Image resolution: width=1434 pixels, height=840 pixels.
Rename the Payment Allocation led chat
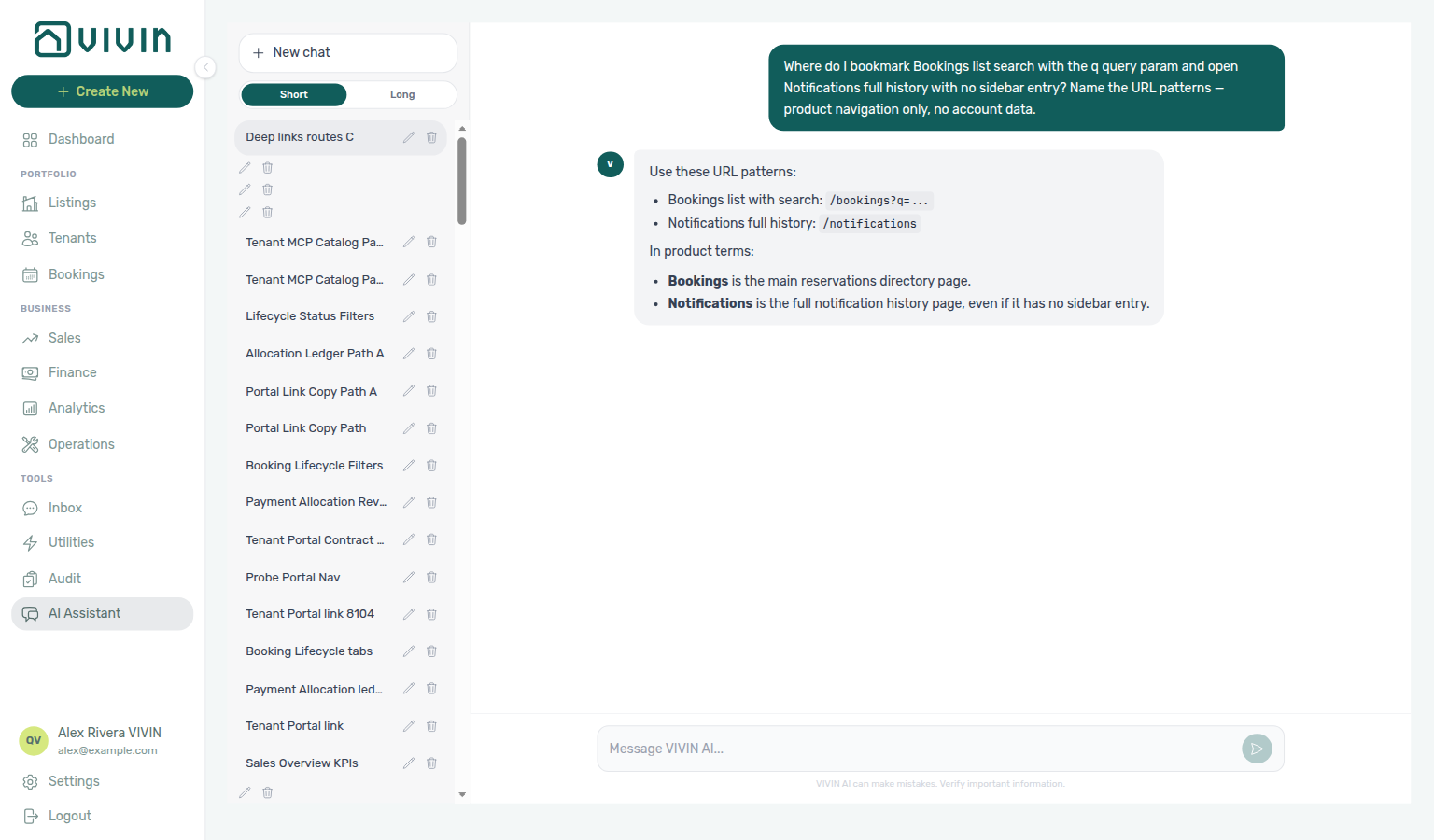[x=408, y=689]
